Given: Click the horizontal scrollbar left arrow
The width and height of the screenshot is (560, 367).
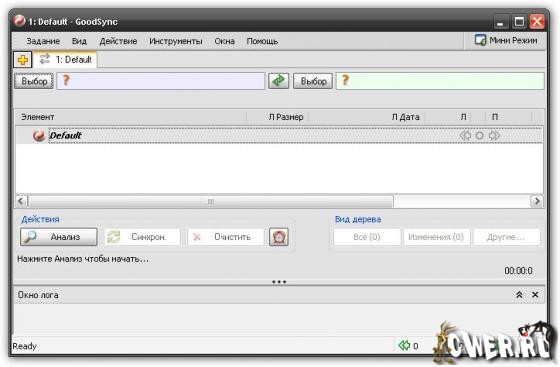Looking at the screenshot, I should tap(21, 201).
